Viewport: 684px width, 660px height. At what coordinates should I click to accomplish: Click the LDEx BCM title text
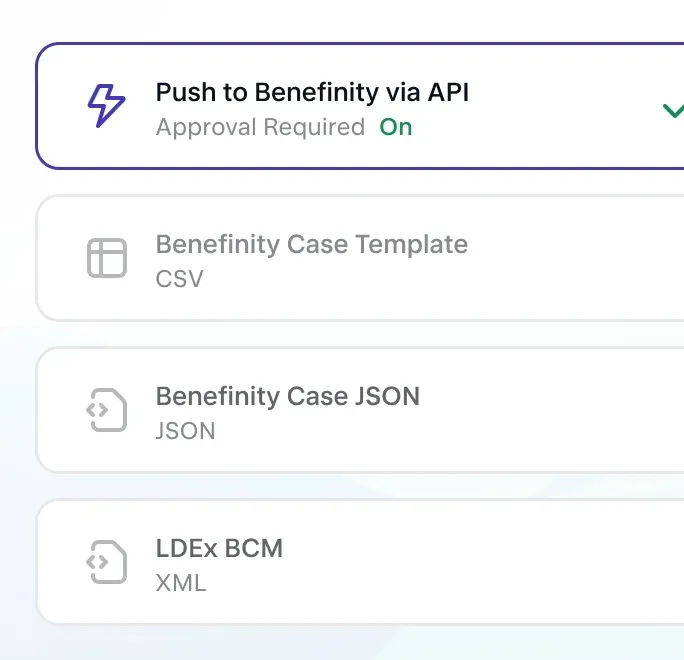(219, 548)
